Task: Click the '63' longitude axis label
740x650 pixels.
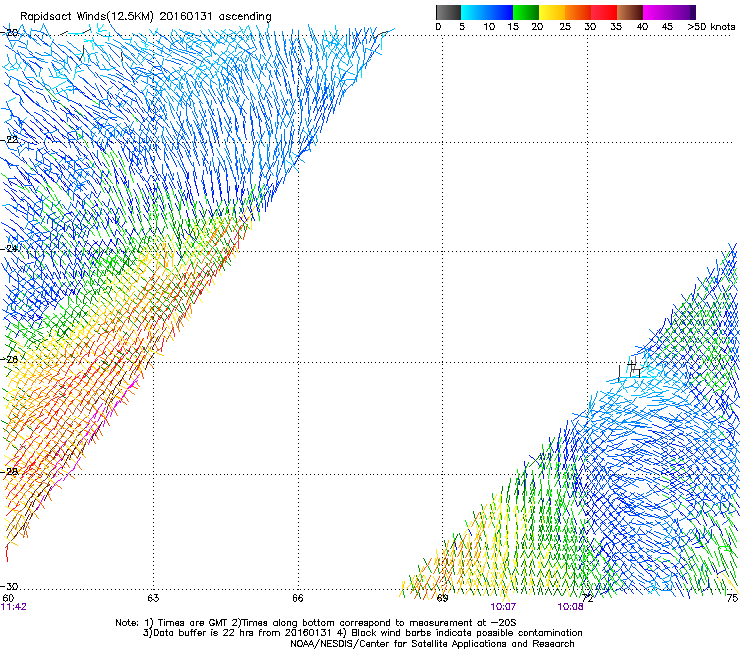Action: pyautogui.click(x=153, y=598)
